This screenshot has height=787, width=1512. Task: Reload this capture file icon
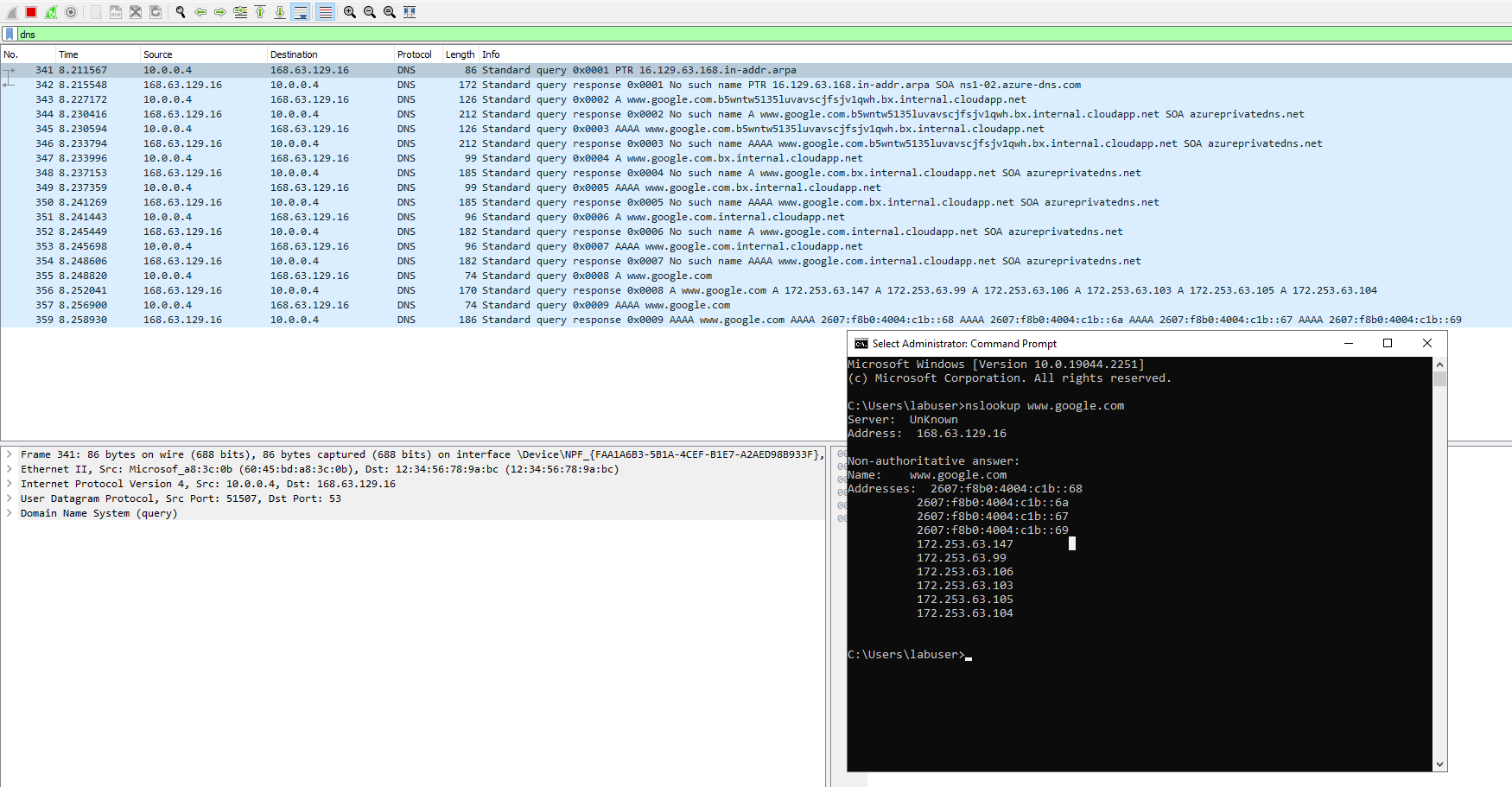click(x=156, y=12)
